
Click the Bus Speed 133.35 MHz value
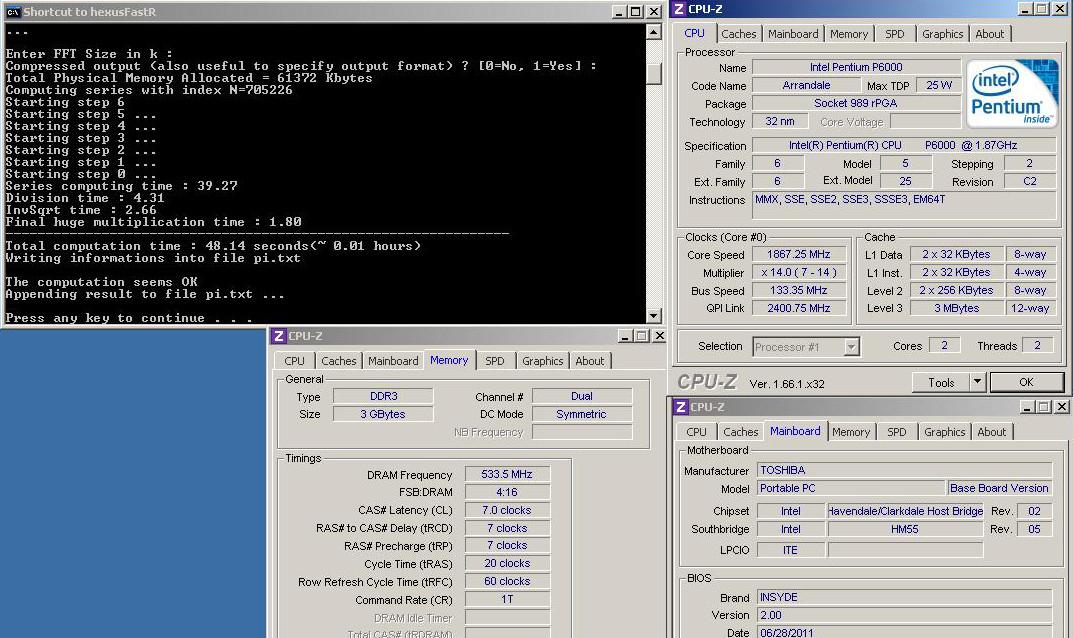tap(799, 290)
